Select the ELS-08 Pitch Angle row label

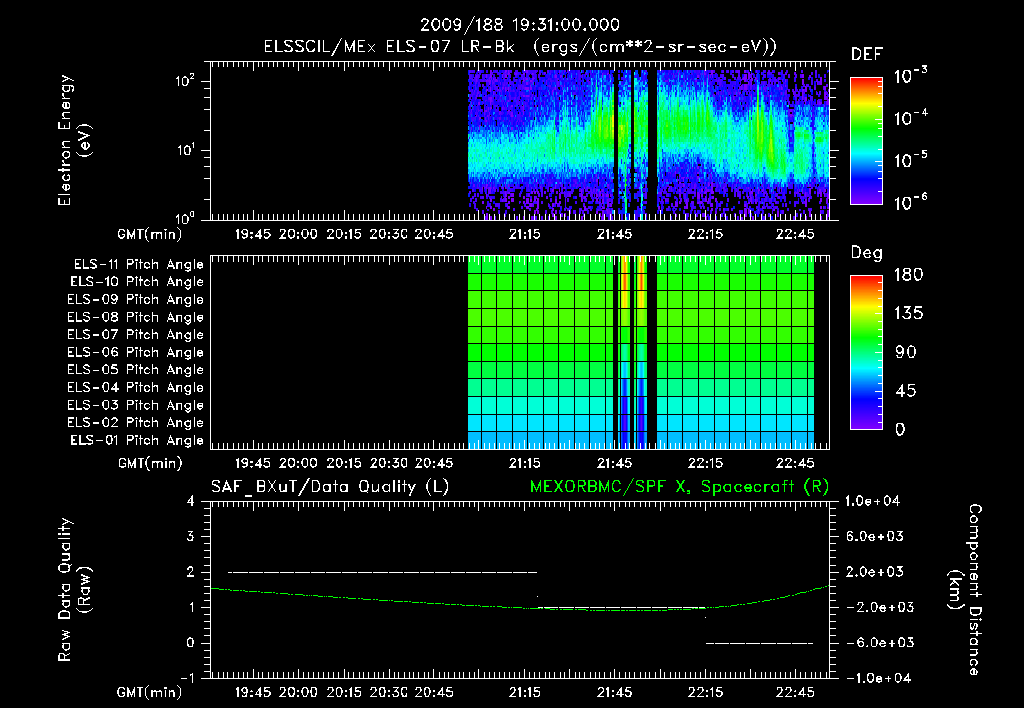(x=135, y=317)
